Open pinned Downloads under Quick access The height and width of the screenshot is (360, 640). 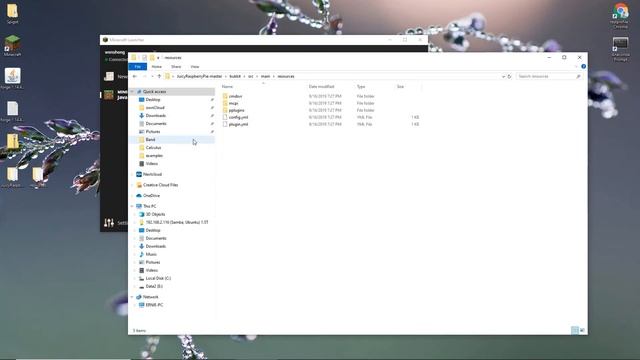(x=156, y=116)
